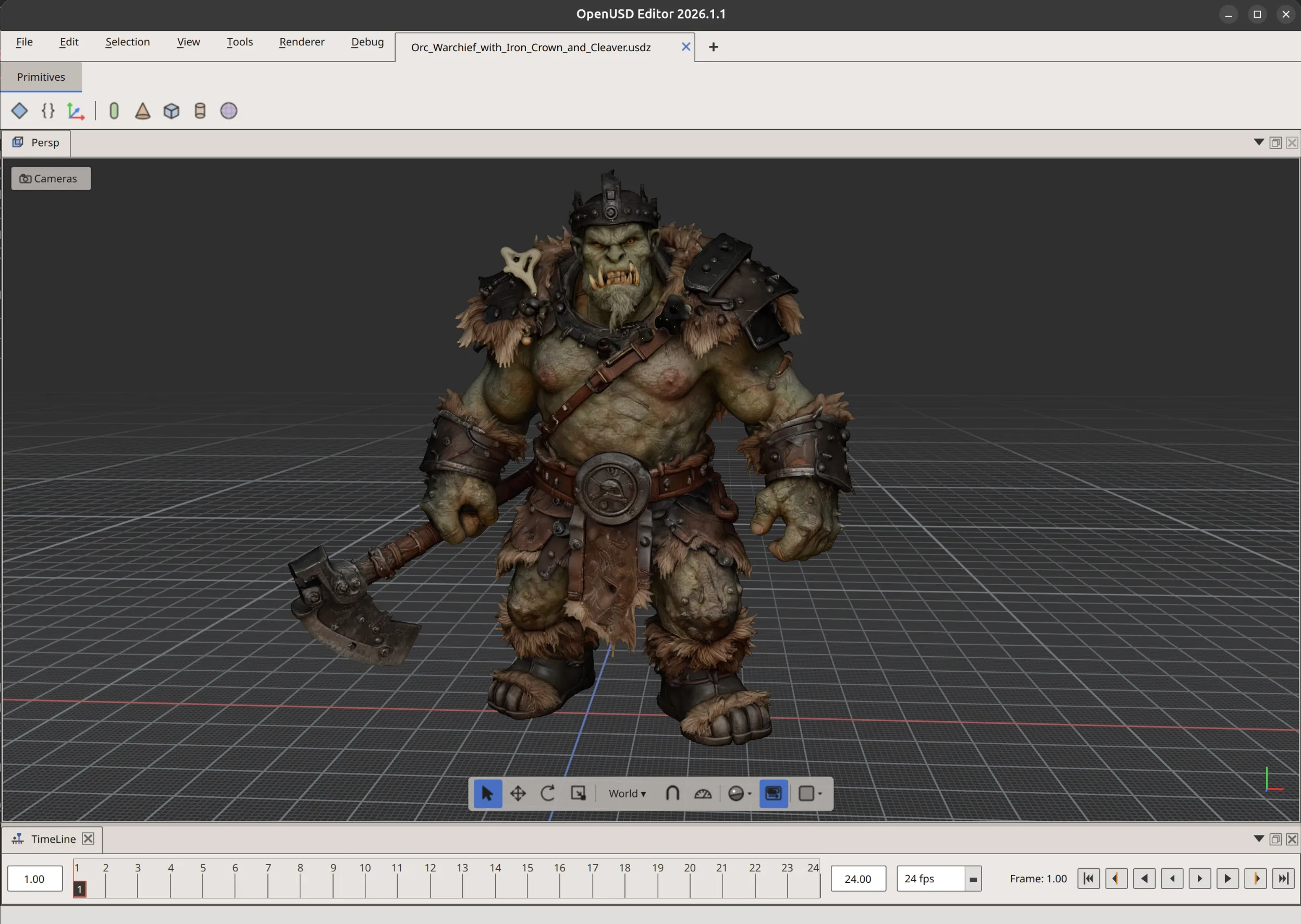Screen dimensions: 1301x924
Task: Toggle the blue highlighted camera view icon
Action: click(x=774, y=794)
